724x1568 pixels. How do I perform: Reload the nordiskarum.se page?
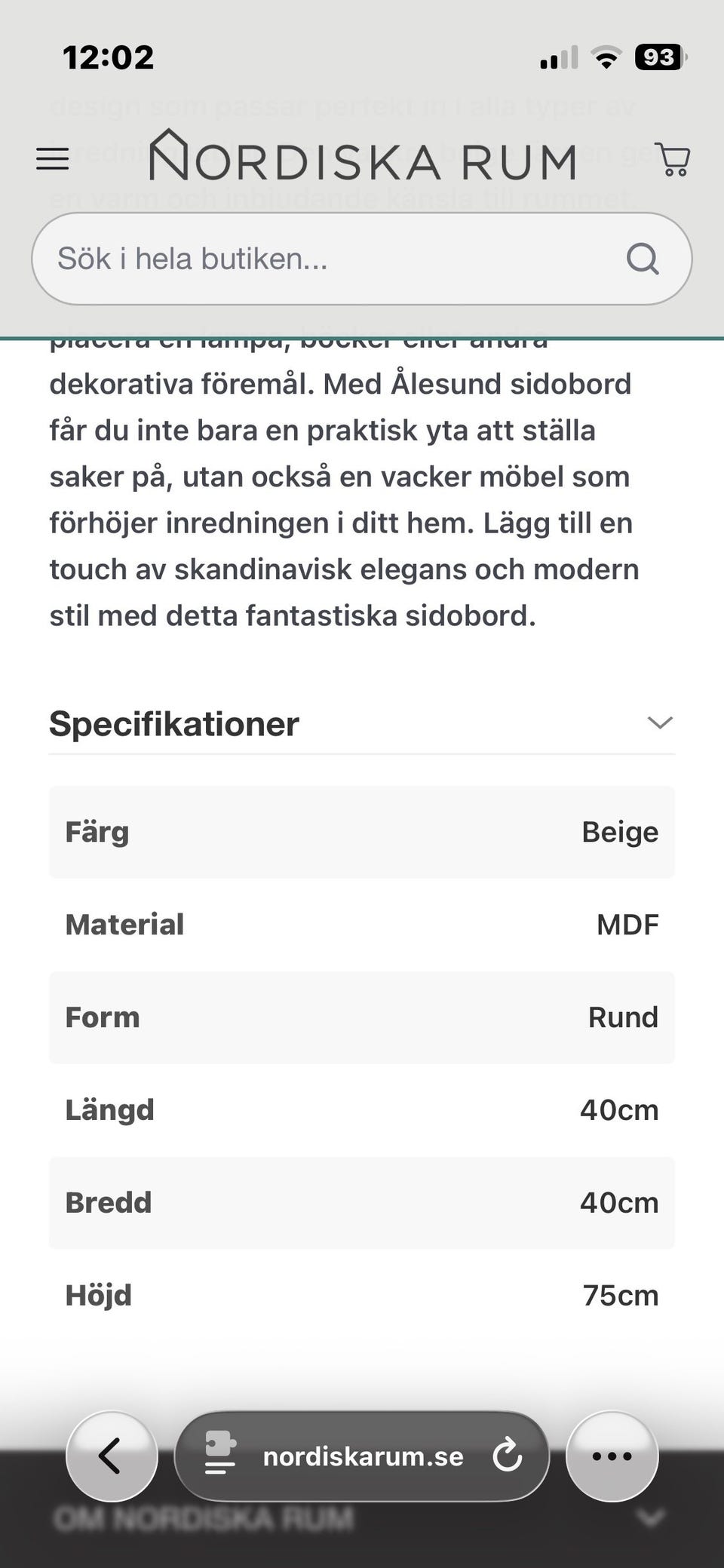(508, 1455)
